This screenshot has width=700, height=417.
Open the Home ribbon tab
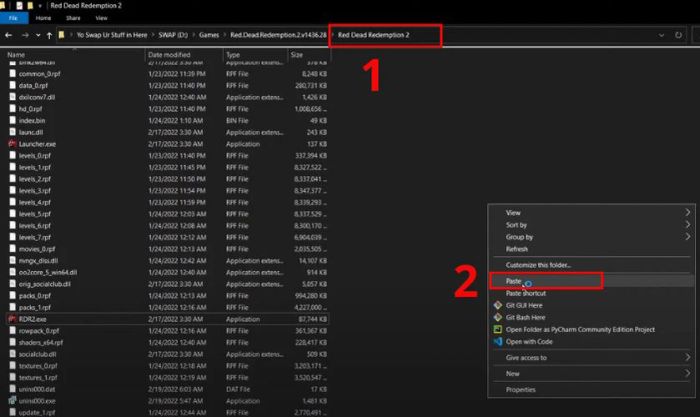43,18
